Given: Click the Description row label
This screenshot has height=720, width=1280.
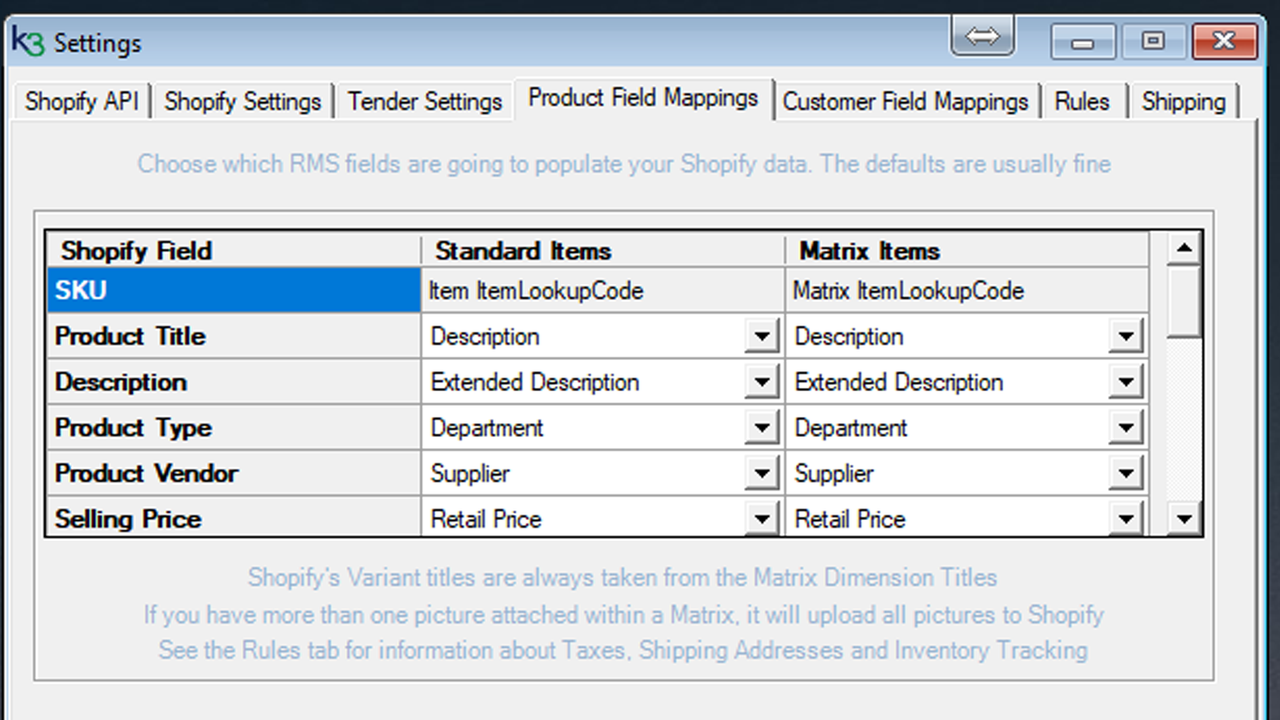Looking at the screenshot, I should click(234, 382).
